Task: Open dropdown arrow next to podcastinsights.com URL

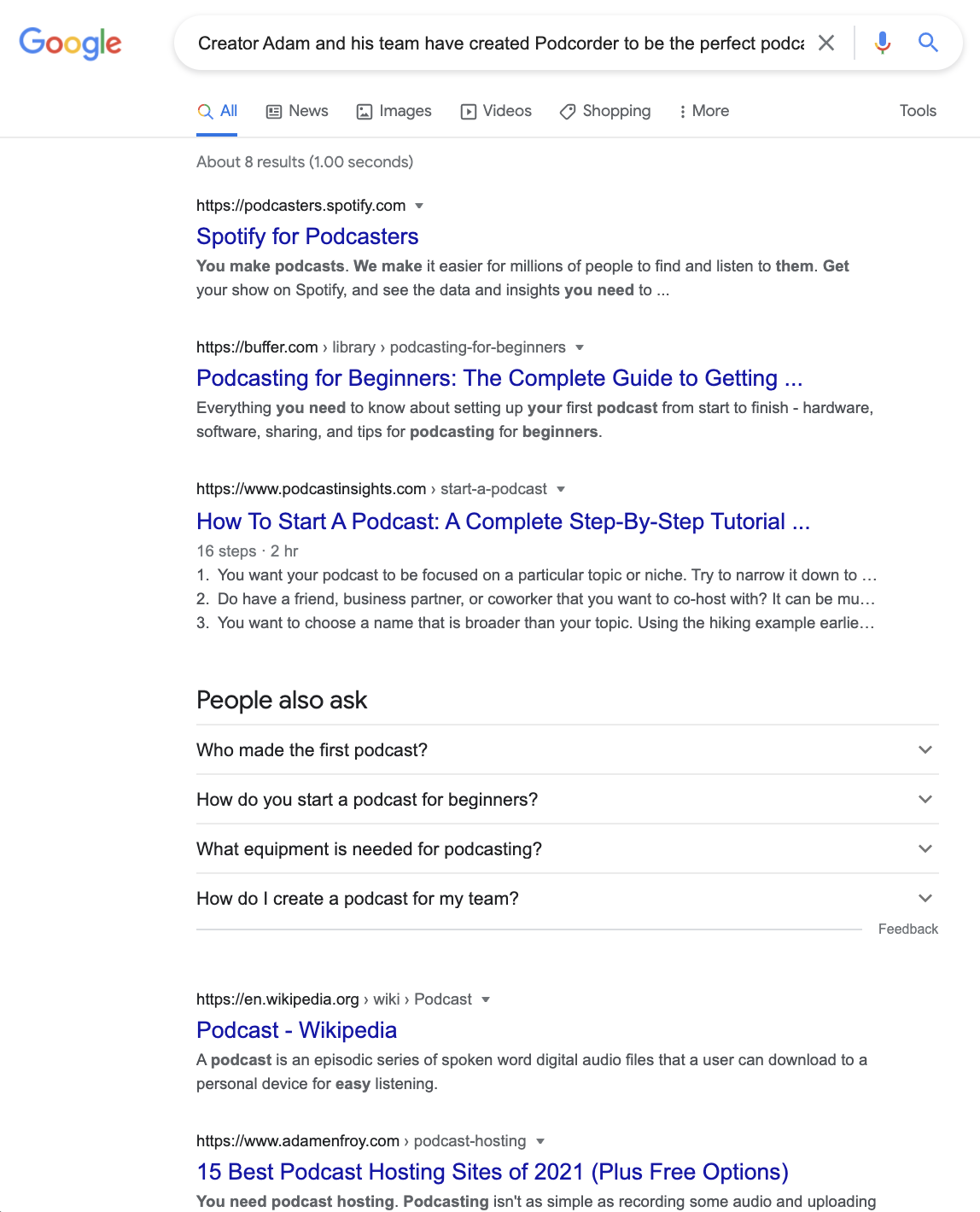Action: click(x=561, y=489)
